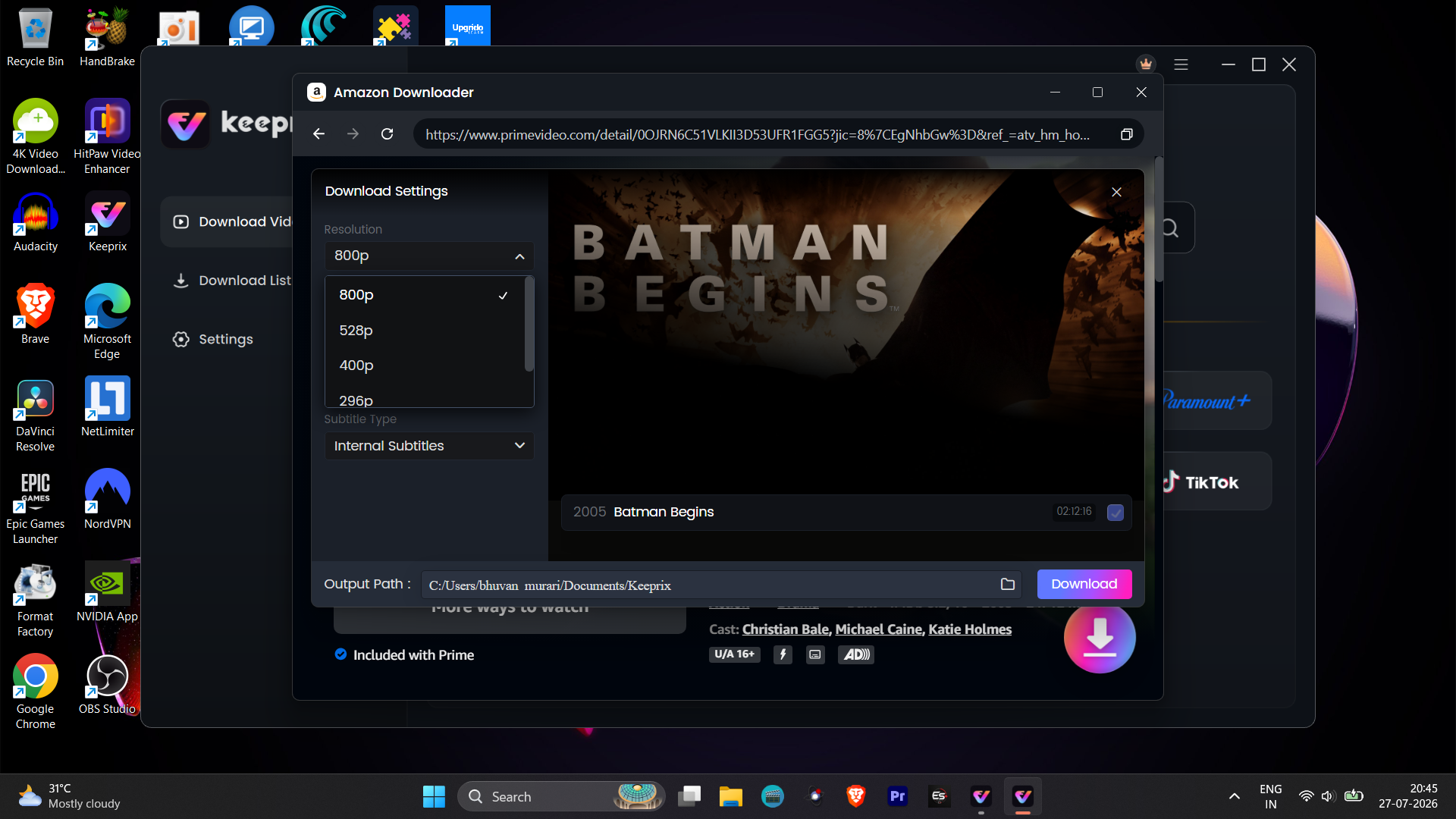Open Premiere Pro from taskbar
Image resolution: width=1456 pixels, height=819 pixels.
[898, 796]
